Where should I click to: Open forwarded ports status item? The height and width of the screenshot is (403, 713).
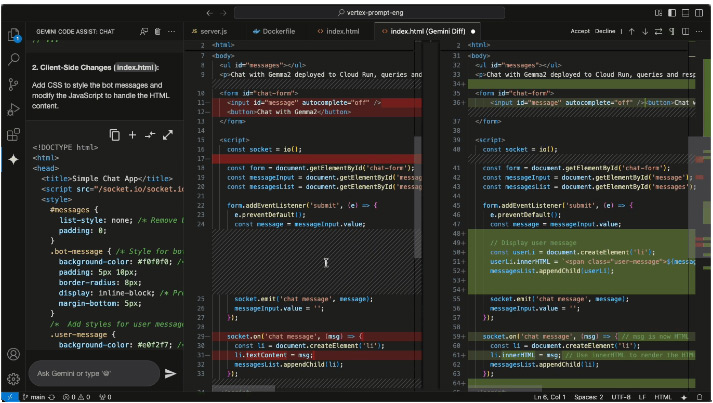pyautogui.click(x=105, y=397)
